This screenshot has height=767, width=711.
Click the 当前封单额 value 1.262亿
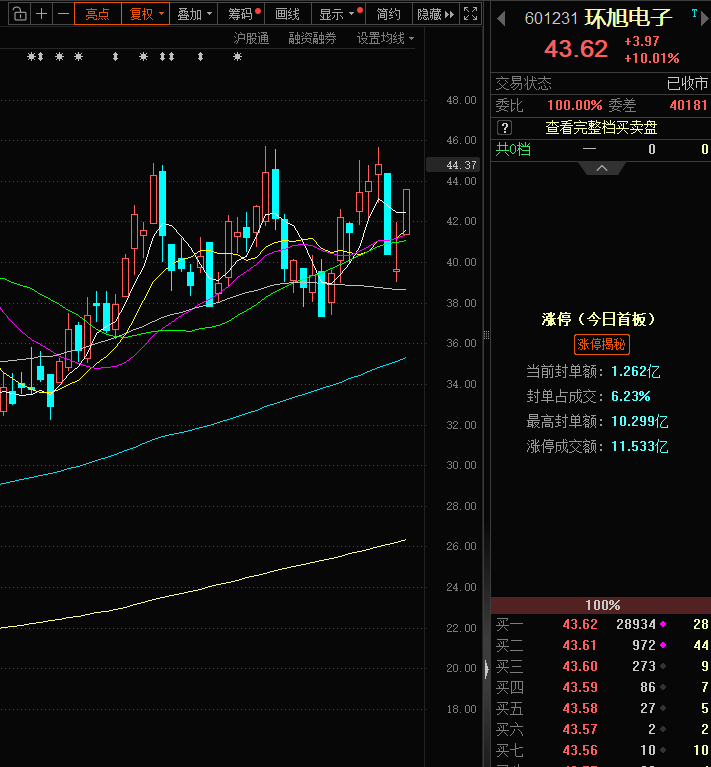point(636,372)
